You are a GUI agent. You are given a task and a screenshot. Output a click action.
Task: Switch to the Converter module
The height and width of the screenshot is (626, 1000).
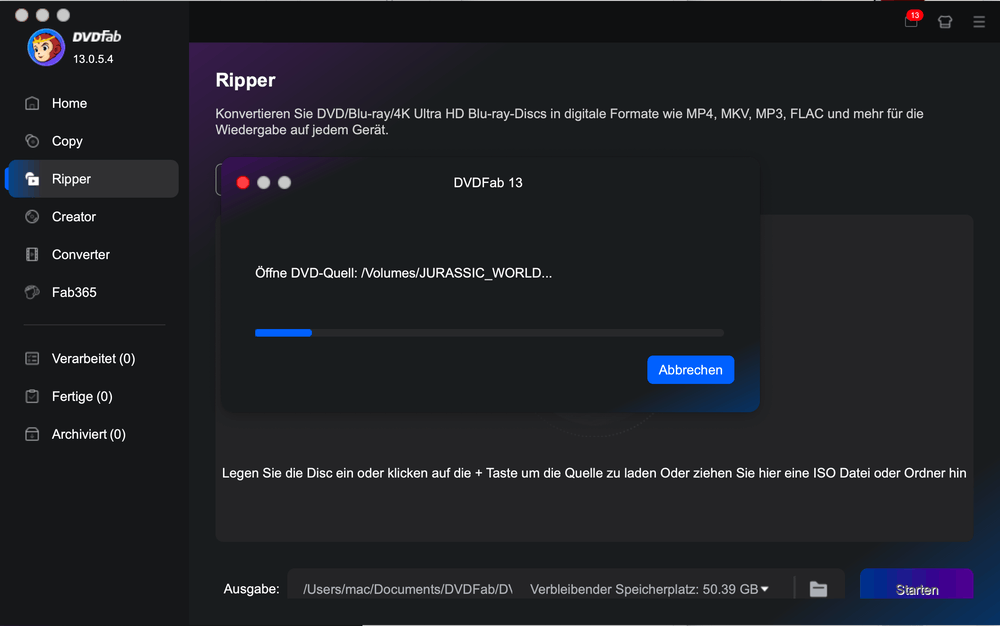tap(94, 254)
